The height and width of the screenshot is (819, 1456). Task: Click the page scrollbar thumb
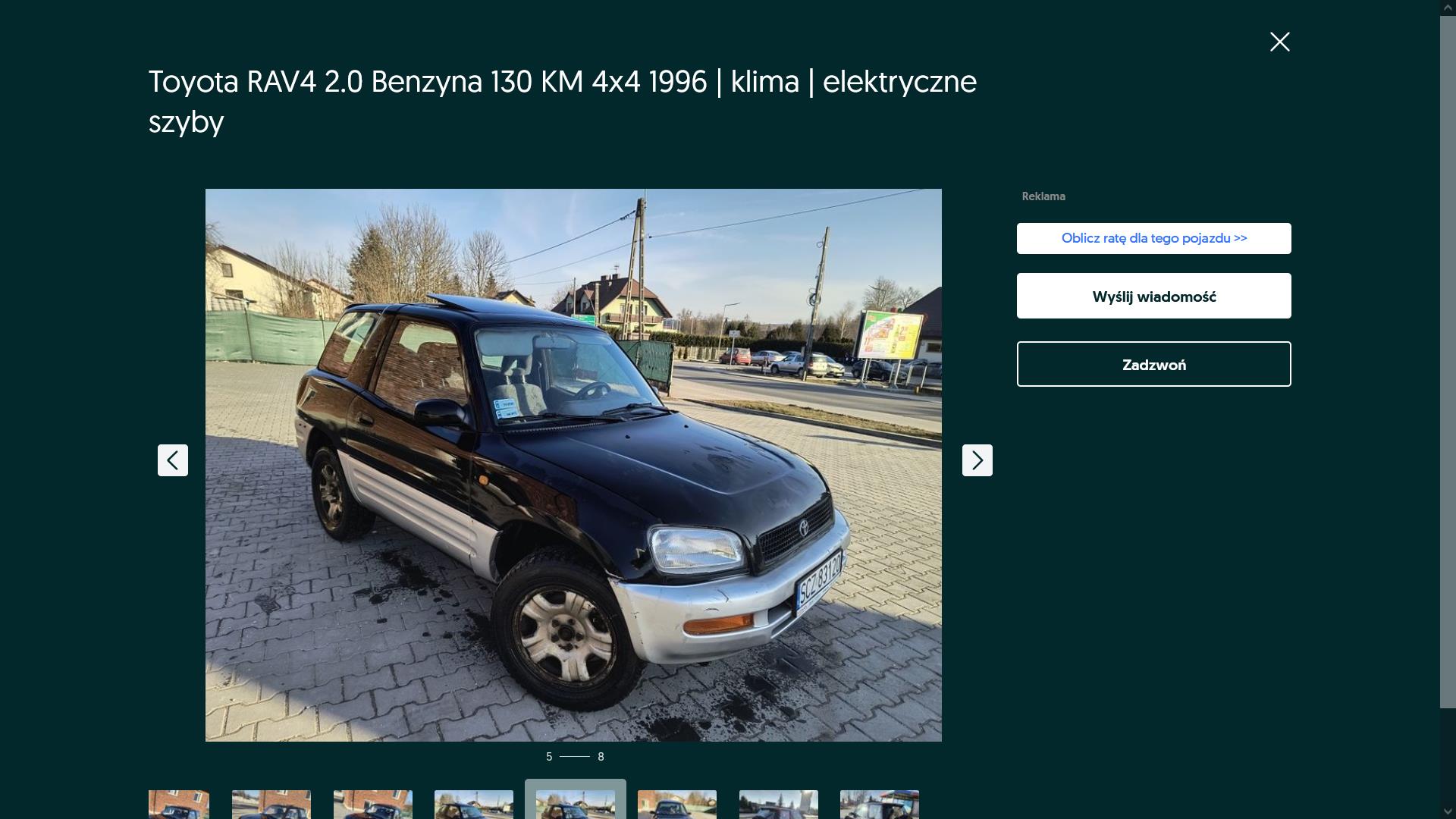1448,362
